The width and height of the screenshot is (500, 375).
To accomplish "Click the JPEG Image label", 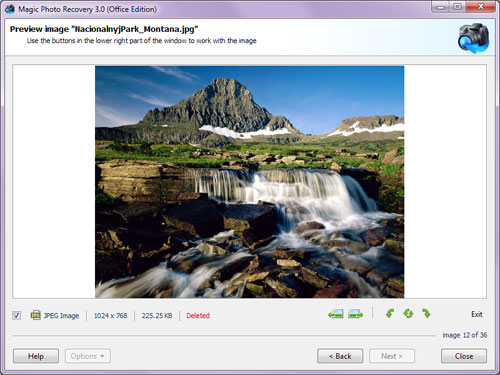I will tap(61, 316).
